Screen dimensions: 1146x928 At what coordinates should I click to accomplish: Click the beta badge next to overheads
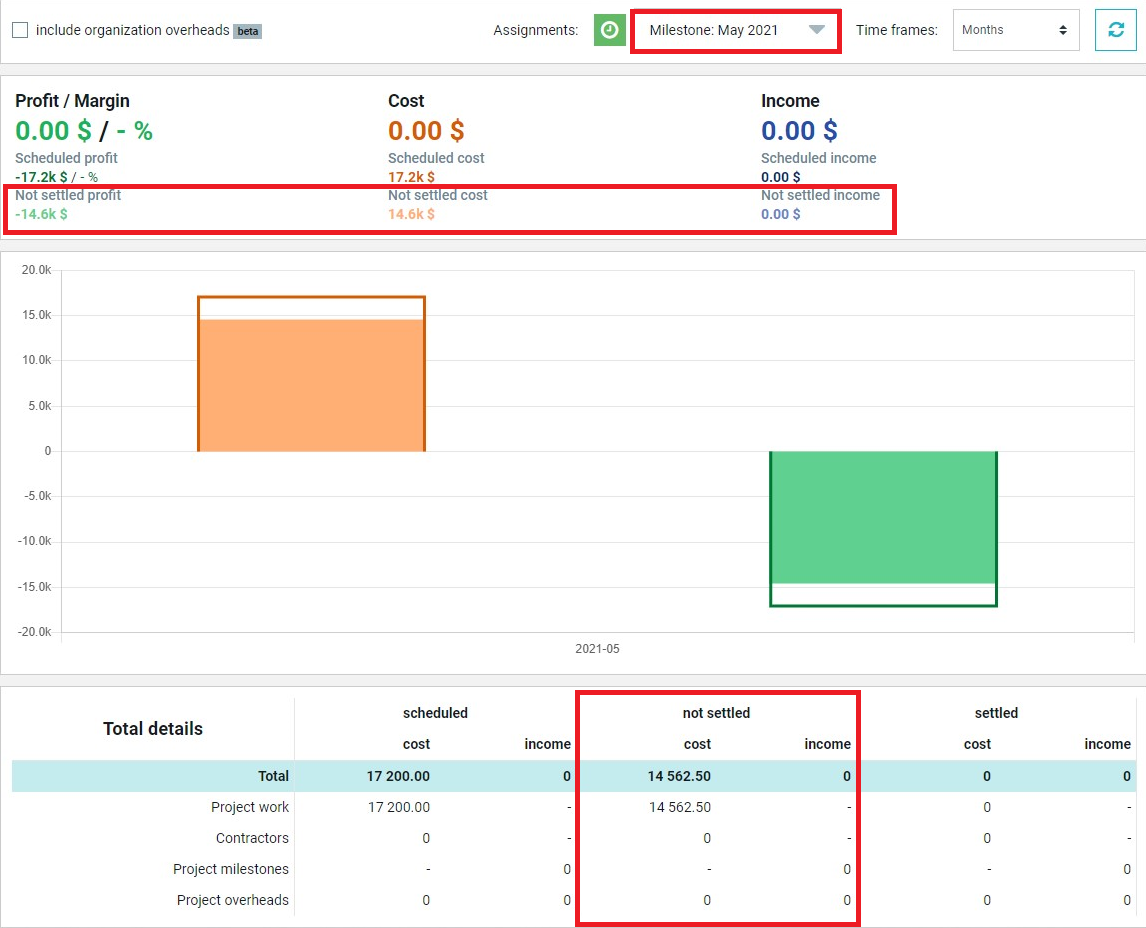248,31
